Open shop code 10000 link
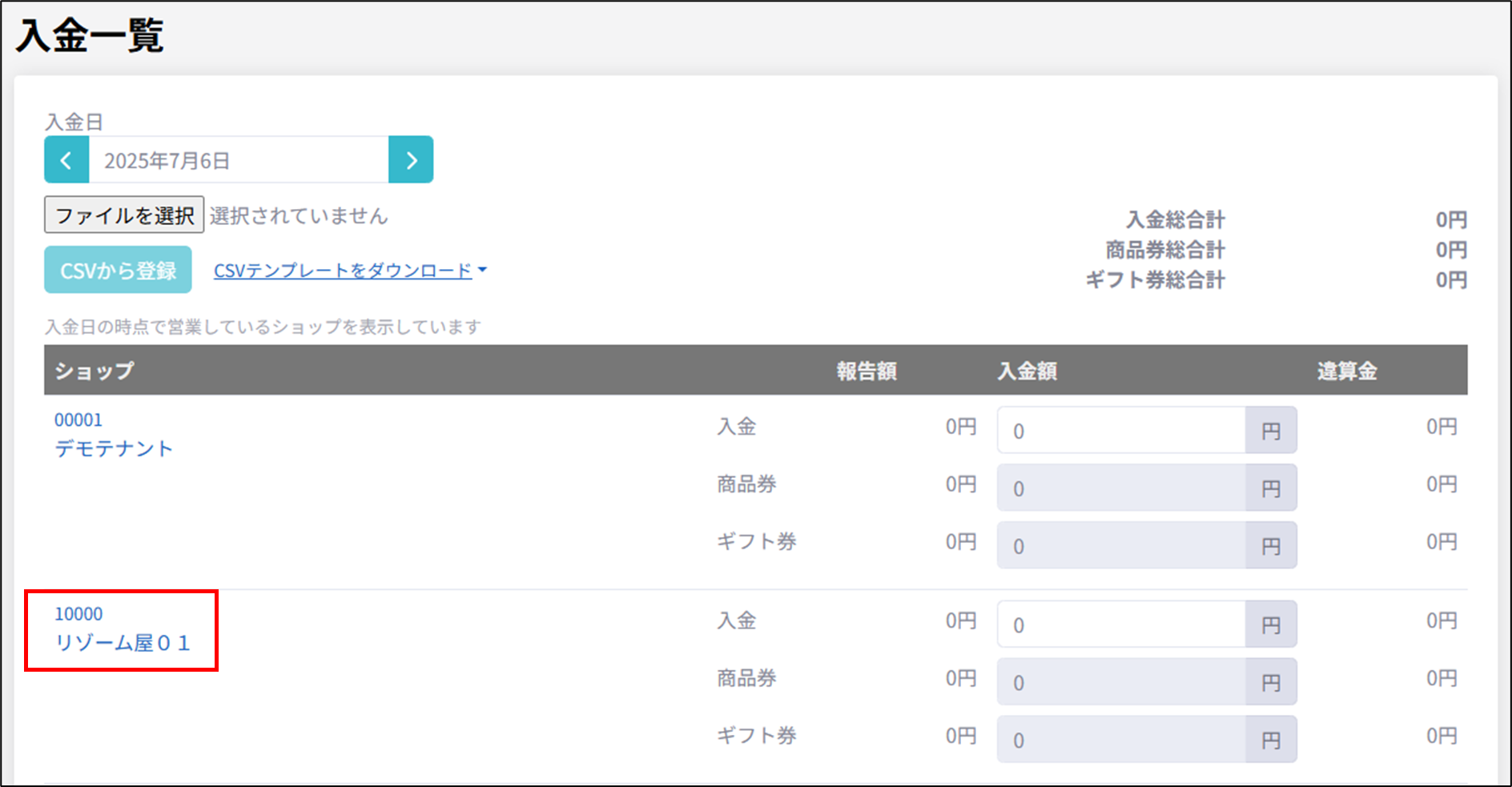This screenshot has width=1512, height=787. 78,614
